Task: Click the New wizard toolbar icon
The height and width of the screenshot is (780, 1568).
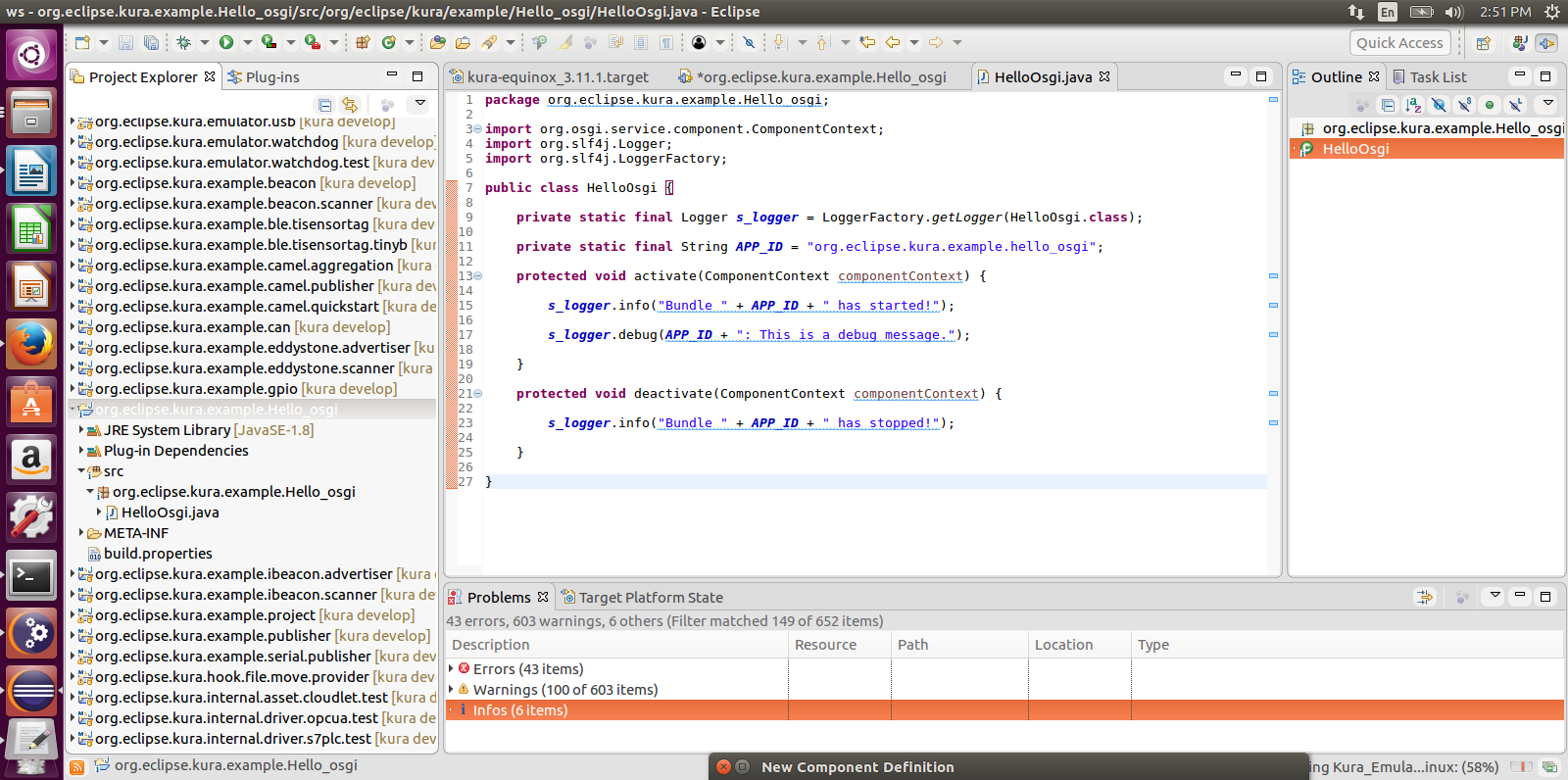Action: (x=82, y=42)
